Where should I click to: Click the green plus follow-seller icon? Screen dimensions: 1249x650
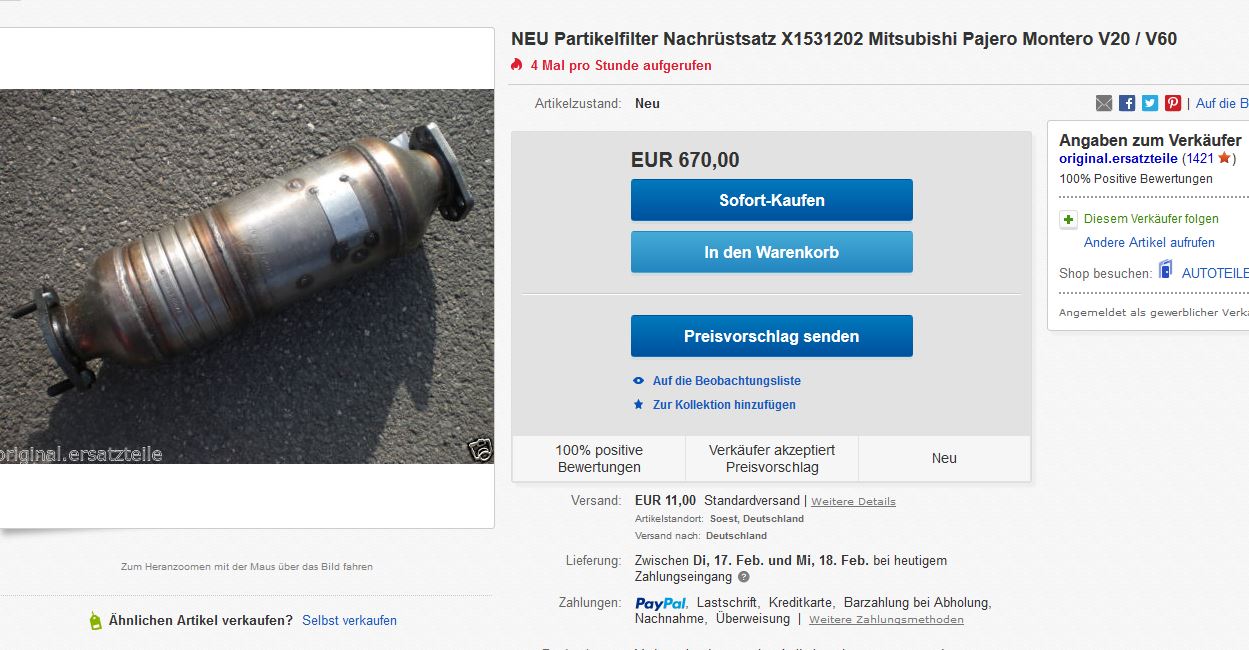pyautogui.click(x=1068, y=219)
